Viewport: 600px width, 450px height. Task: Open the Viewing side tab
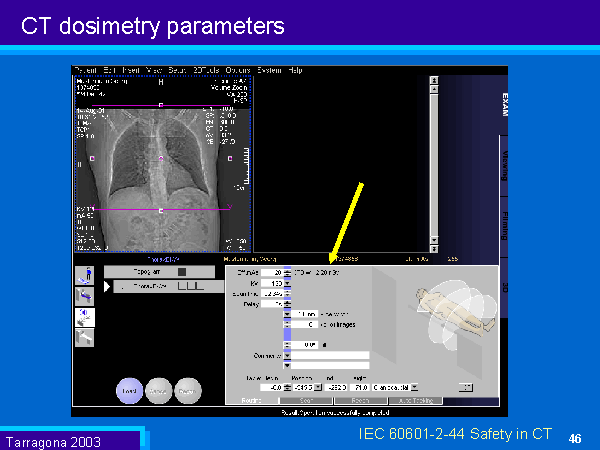(504, 165)
